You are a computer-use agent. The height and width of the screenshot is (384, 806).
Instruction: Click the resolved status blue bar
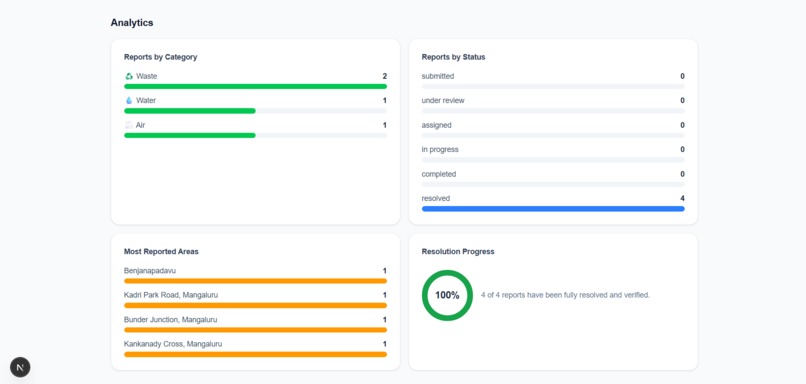pyautogui.click(x=553, y=209)
